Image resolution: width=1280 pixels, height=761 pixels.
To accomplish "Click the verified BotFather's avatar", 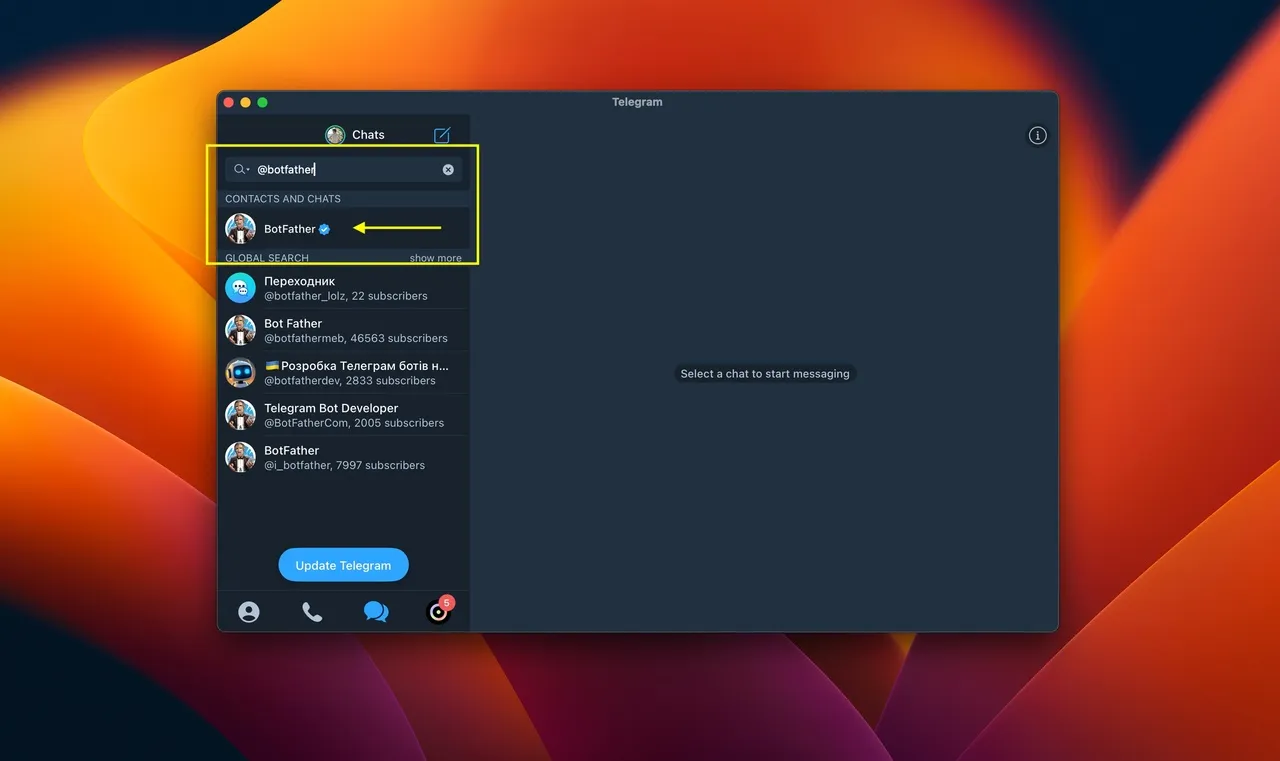I will [x=240, y=229].
